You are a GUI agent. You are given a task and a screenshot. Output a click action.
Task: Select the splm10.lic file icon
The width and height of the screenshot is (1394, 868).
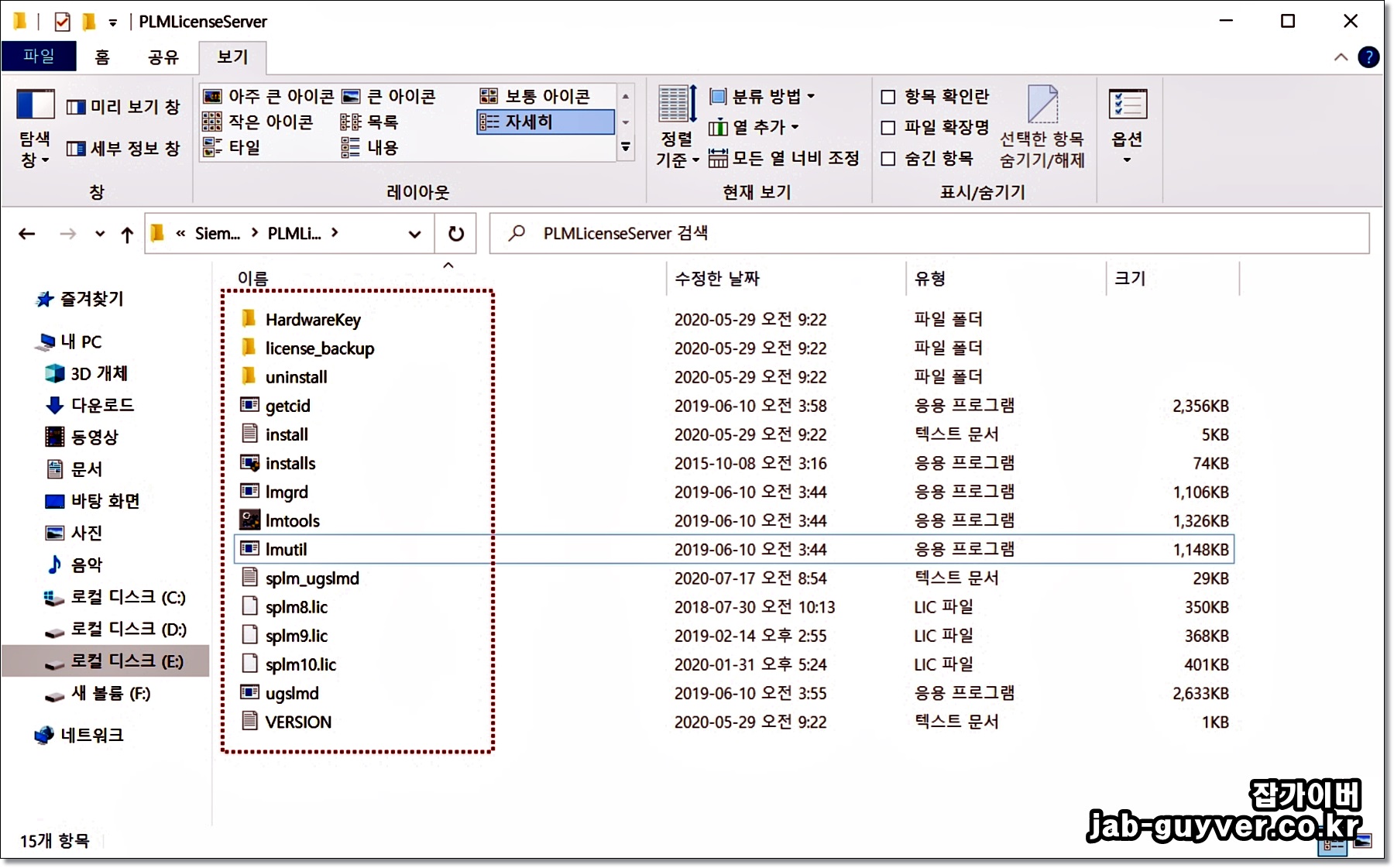point(249,663)
